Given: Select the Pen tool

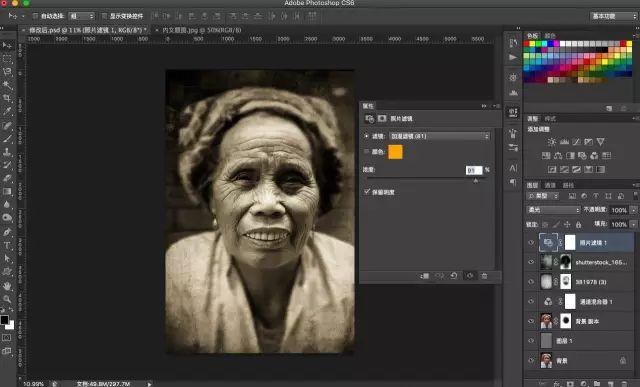Looking at the screenshot, I should tap(7, 231).
